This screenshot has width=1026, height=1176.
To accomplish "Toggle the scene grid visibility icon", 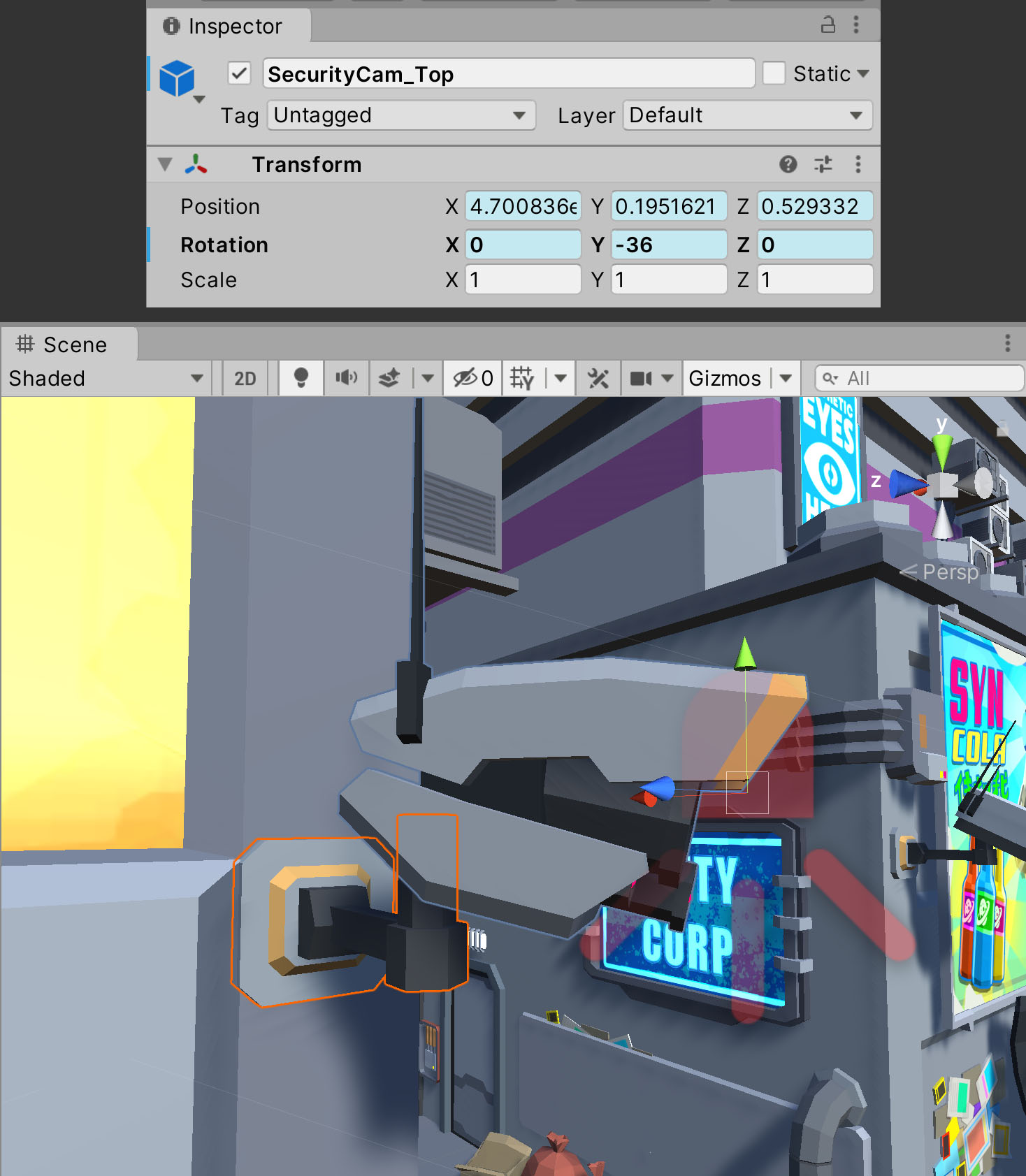I will pyautogui.click(x=521, y=378).
